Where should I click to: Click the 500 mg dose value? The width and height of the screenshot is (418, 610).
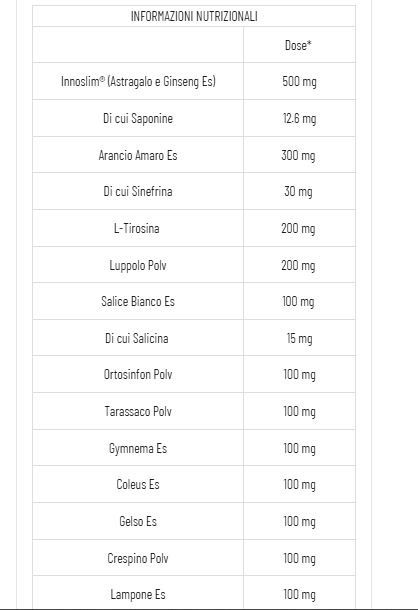(x=299, y=81)
